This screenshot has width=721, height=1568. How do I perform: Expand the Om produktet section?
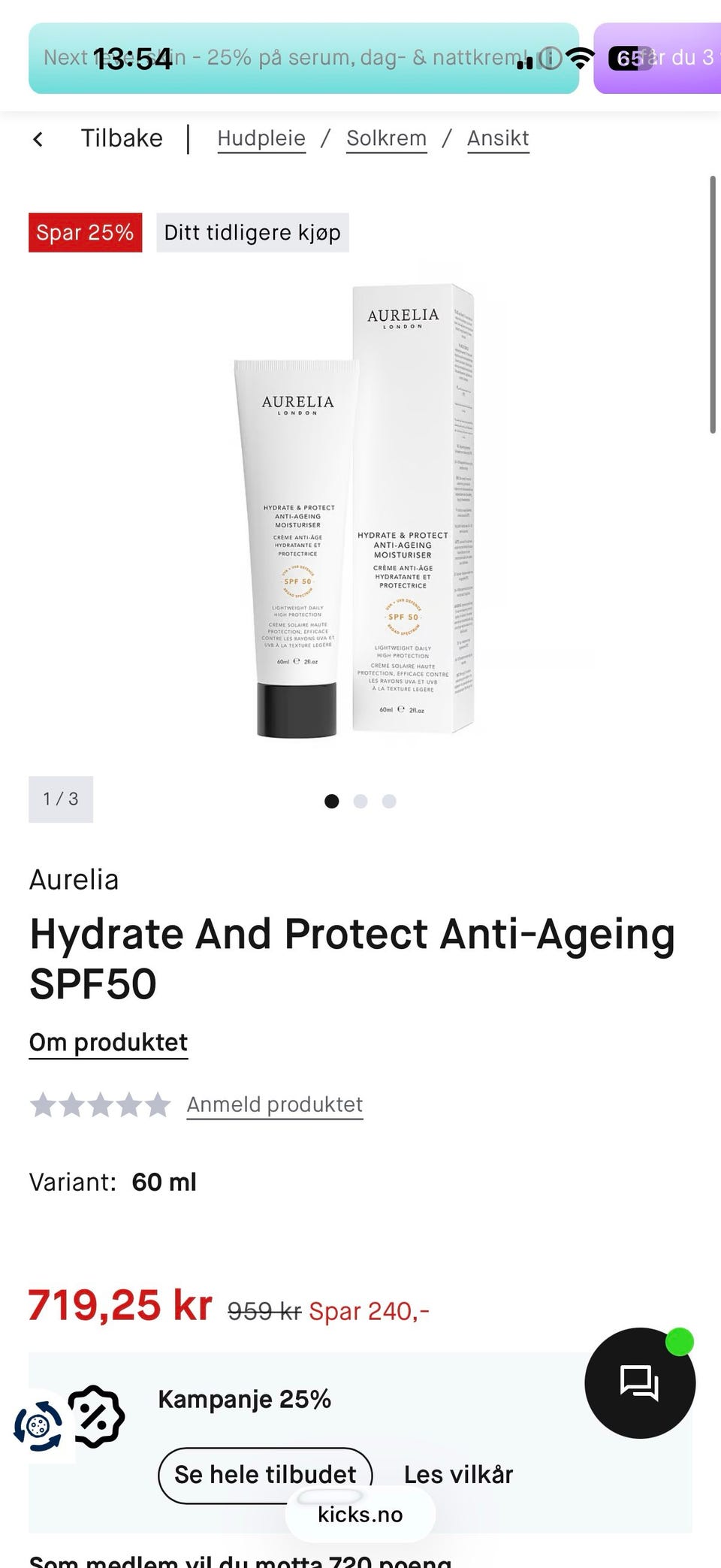tap(108, 1043)
